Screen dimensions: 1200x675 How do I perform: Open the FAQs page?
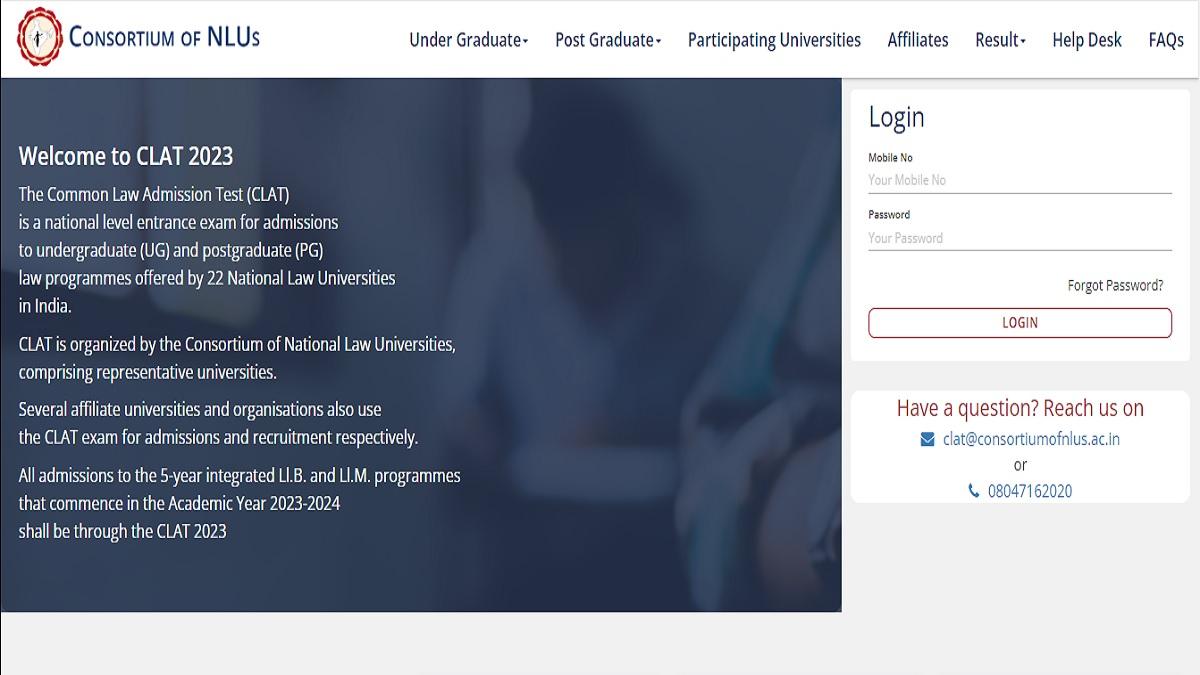1166,40
